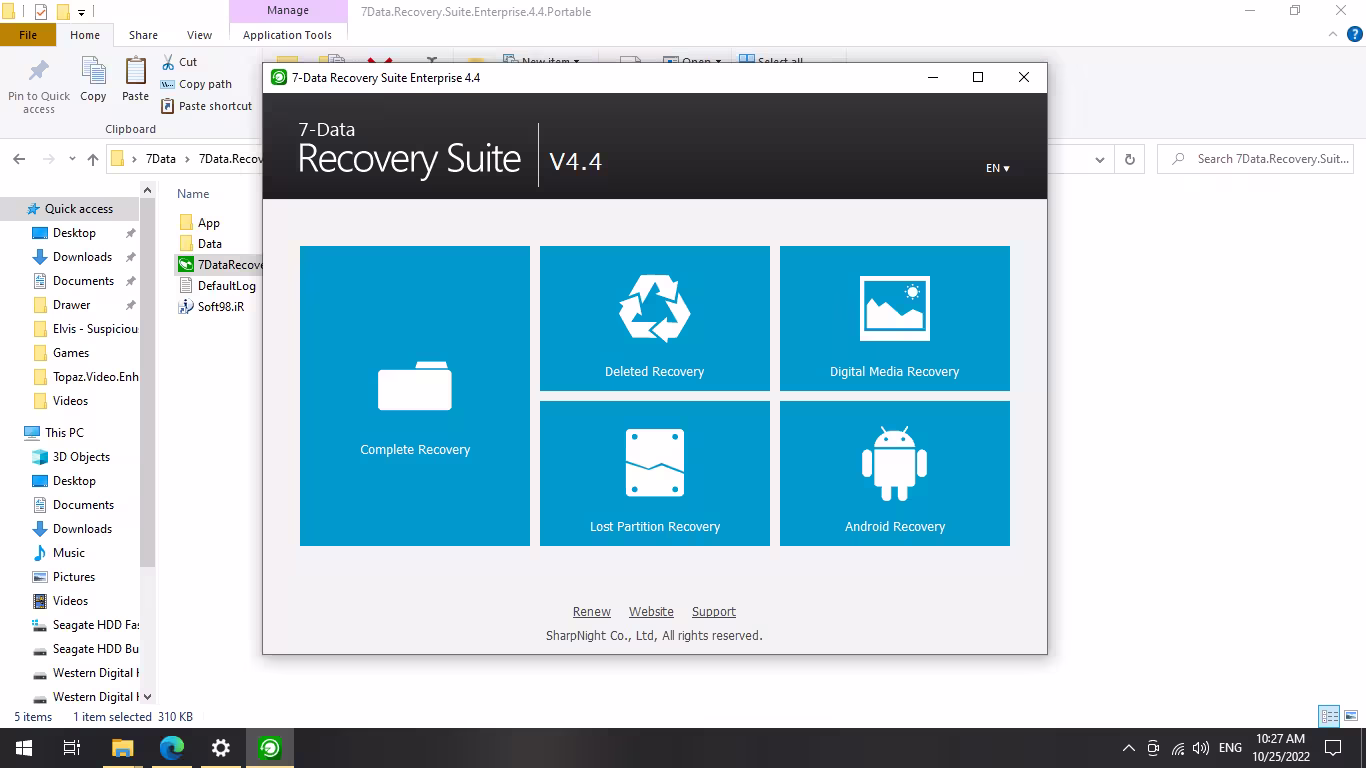Open the Website link
The width and height of the screenshot is (1366, 768).
651,612
